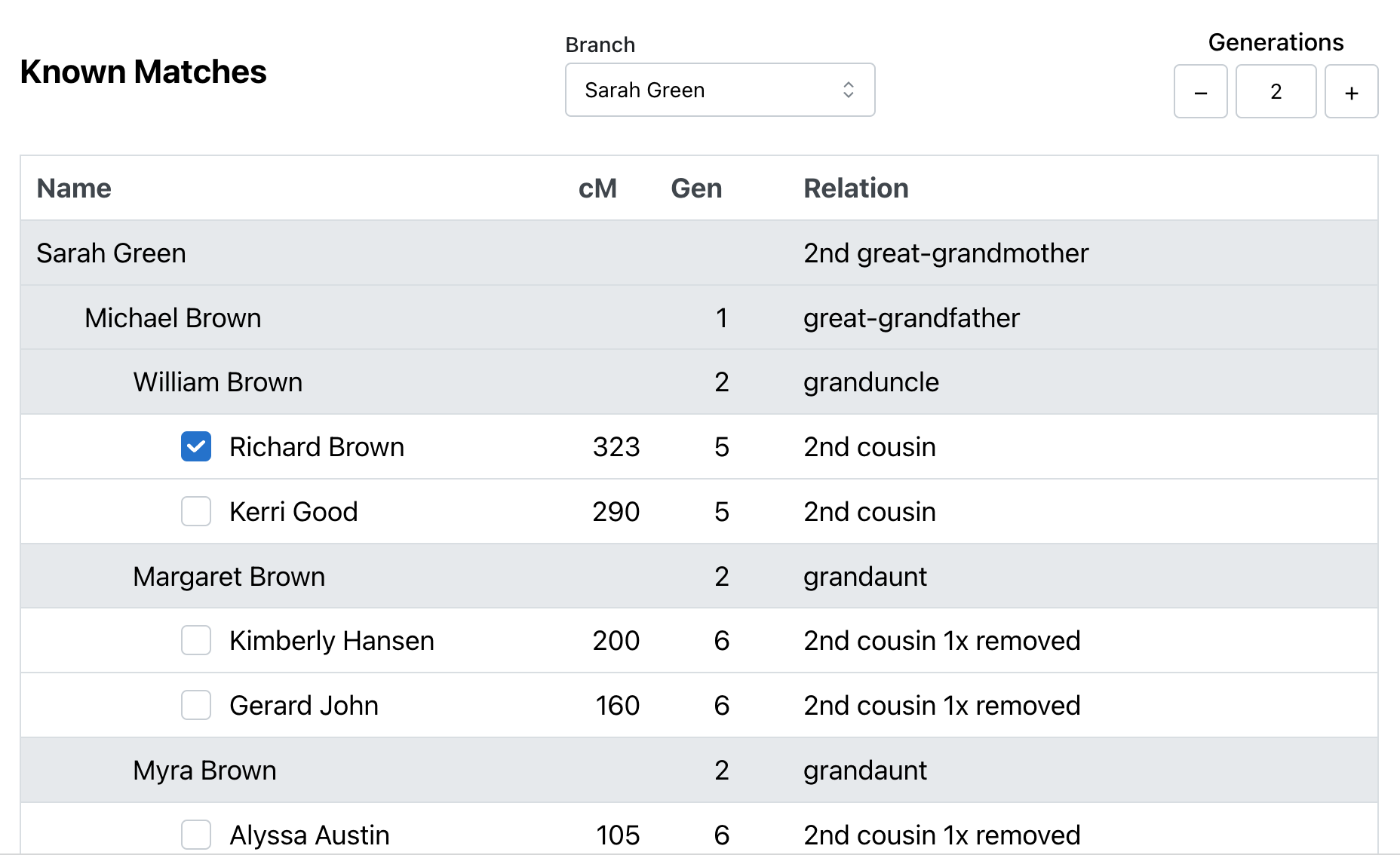The height and width of the screenshot is (855, 1400).
Task: Click the William Brown granduncle row
Action: pyautogui.click(x=218, y=382)
